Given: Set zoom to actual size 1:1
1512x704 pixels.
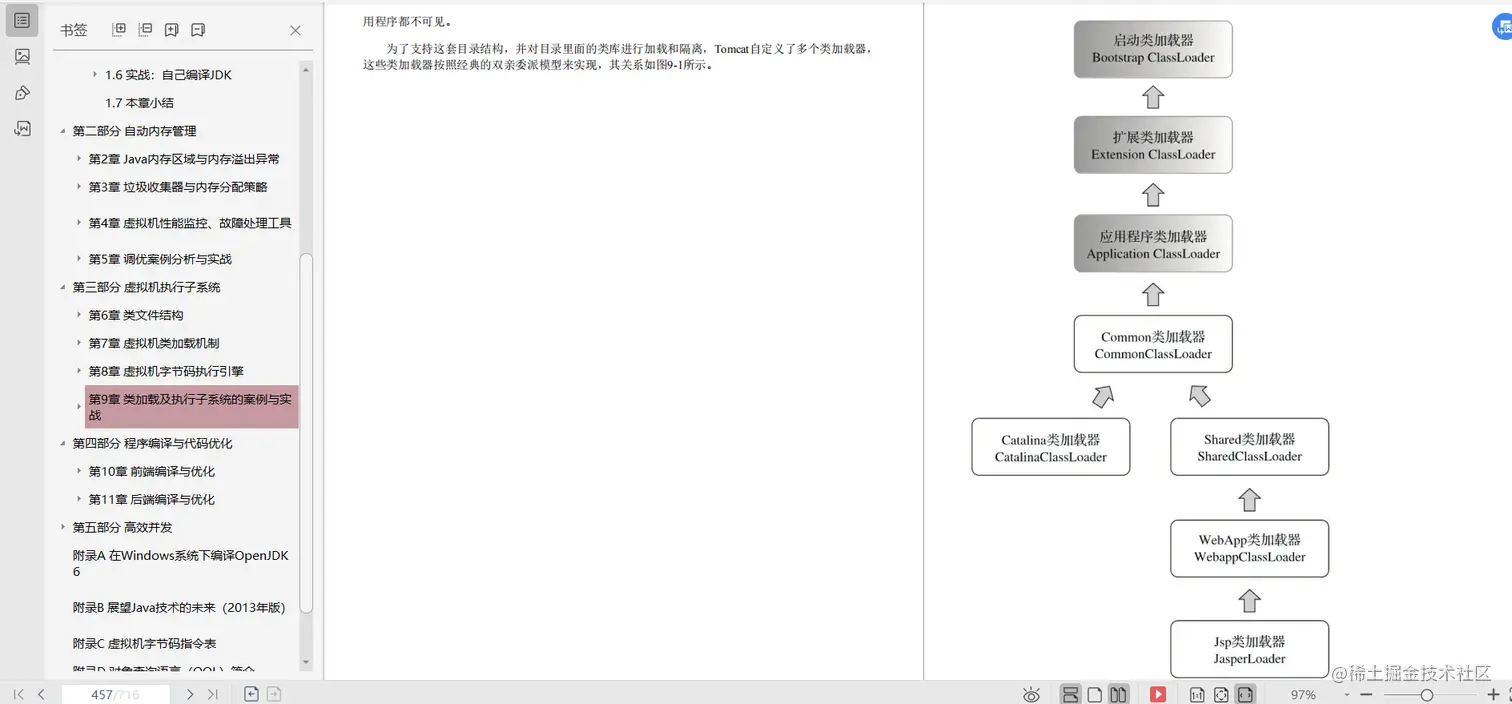Looking at the screenshot, I should coord(1197,694).
